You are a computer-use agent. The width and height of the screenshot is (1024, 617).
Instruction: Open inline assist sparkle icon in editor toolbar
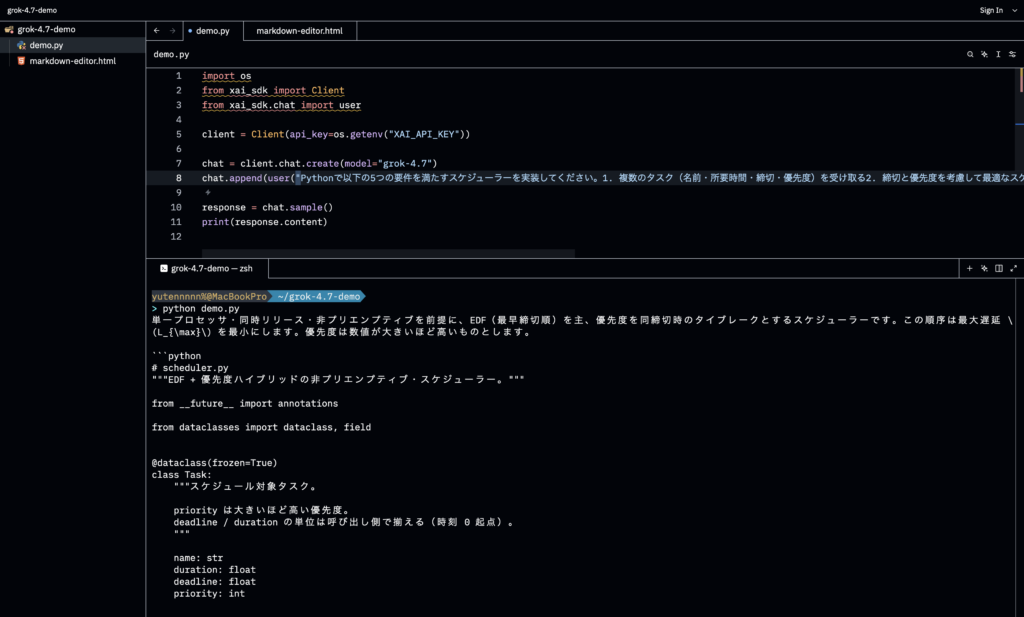coord(984,54)
